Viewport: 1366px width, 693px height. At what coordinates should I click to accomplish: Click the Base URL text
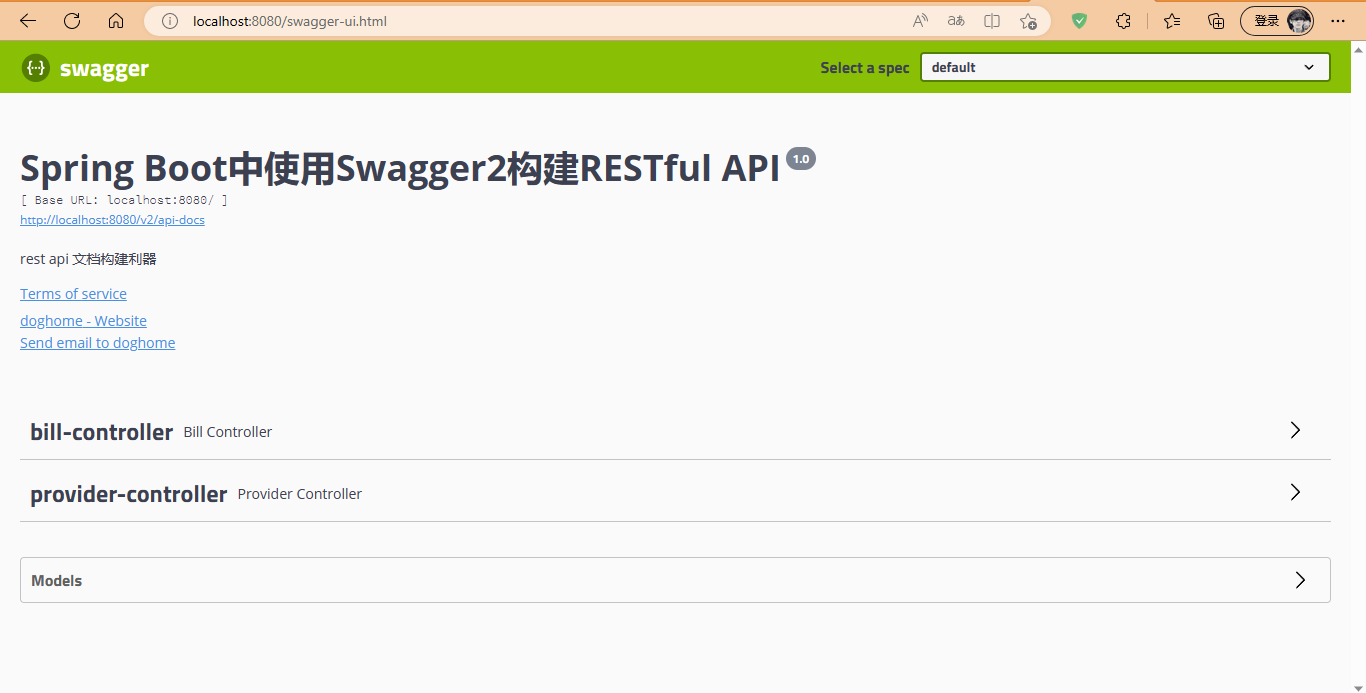(x=124, y=200)
